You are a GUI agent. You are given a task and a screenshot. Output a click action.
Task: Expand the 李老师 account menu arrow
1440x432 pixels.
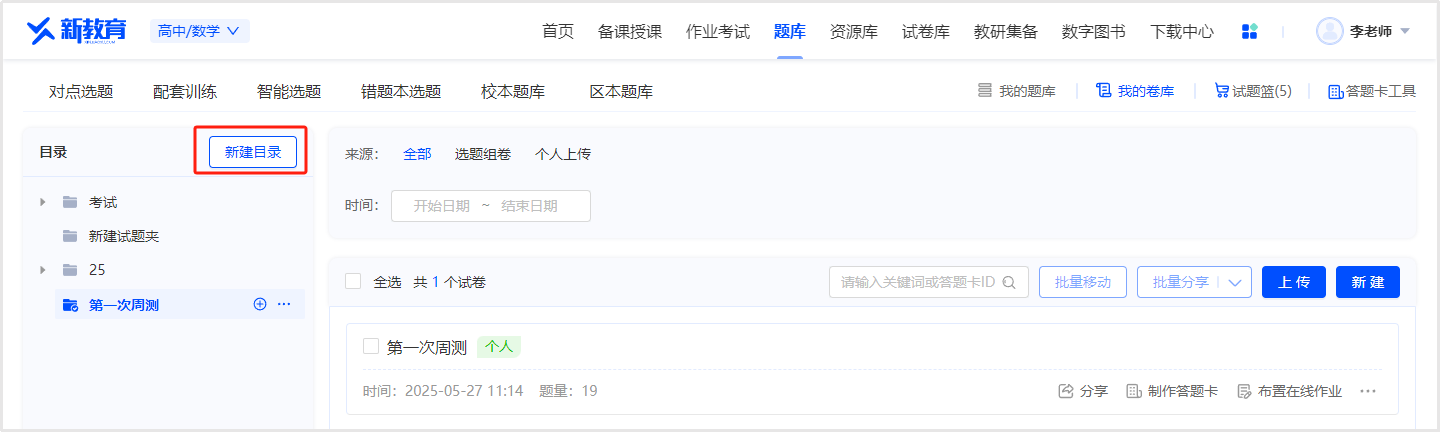tap(1405, 31)
